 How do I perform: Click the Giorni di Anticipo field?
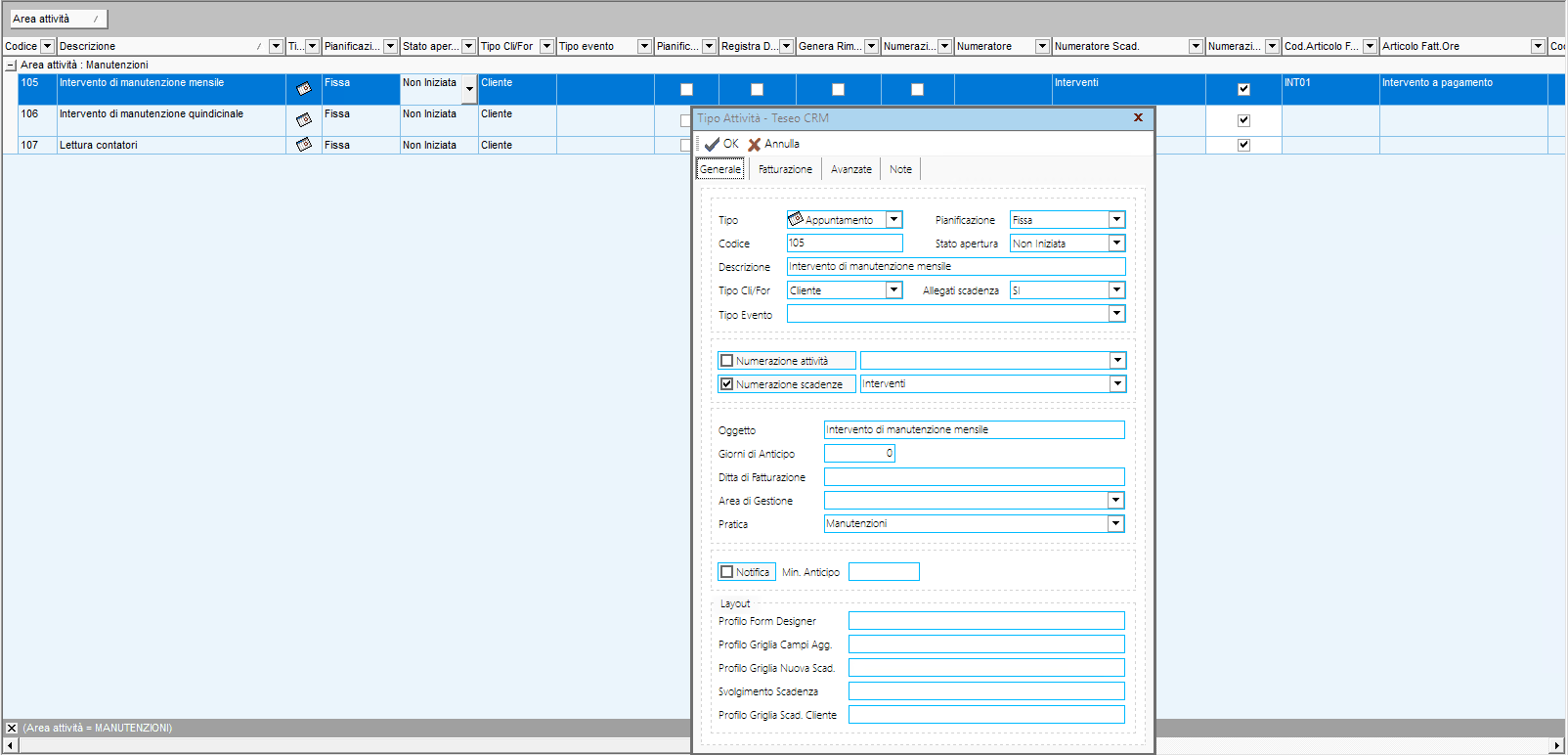click(x=859, y=454)
